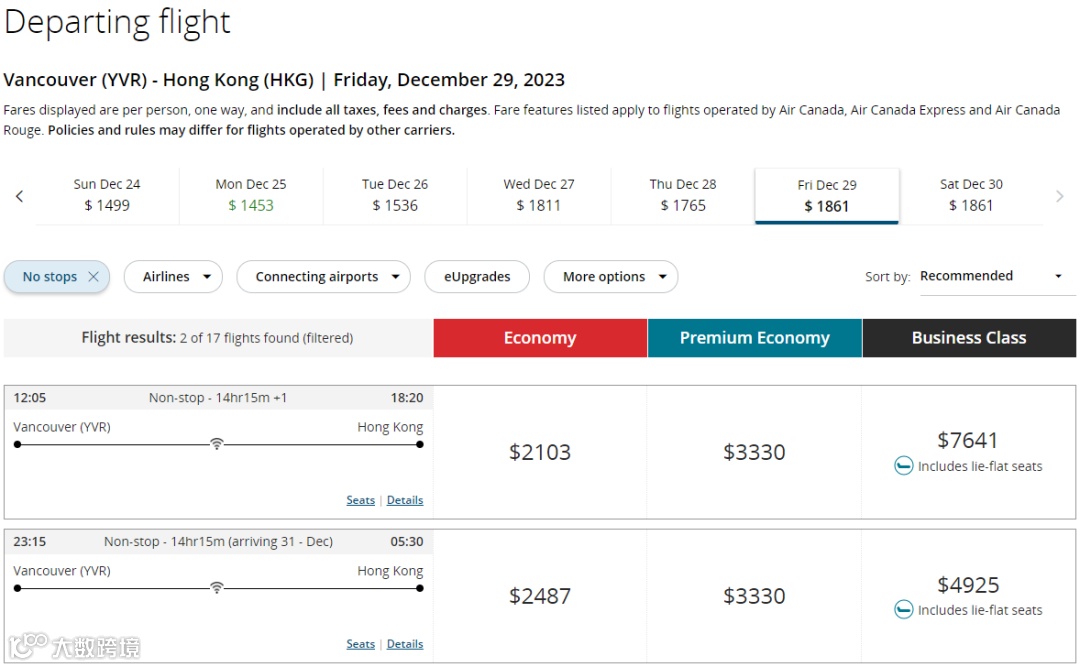Switch to Sun Dec 24 fares

click(x=107, y=195)
